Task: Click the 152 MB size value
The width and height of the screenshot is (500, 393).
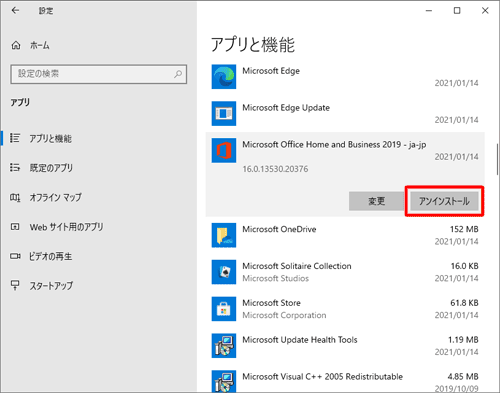Action: [464, 229]
